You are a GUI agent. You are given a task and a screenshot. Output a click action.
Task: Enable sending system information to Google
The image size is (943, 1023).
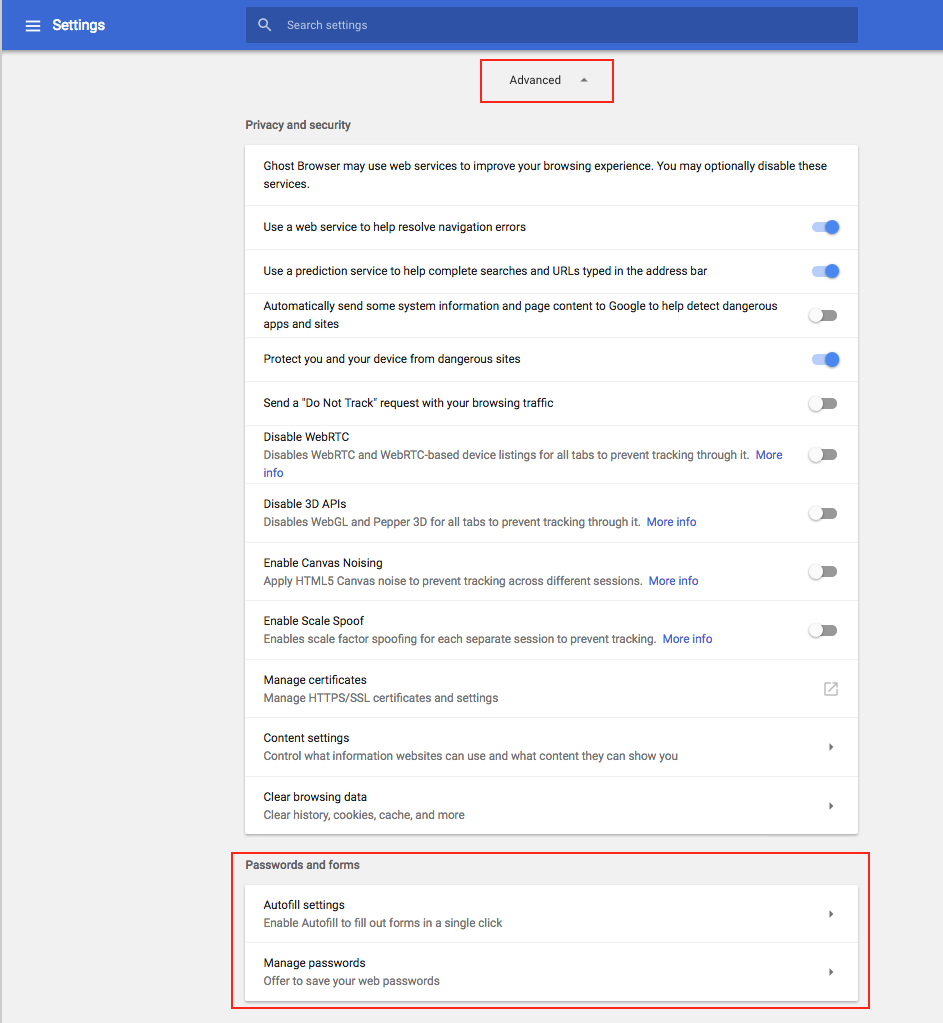tap(823, 315)
